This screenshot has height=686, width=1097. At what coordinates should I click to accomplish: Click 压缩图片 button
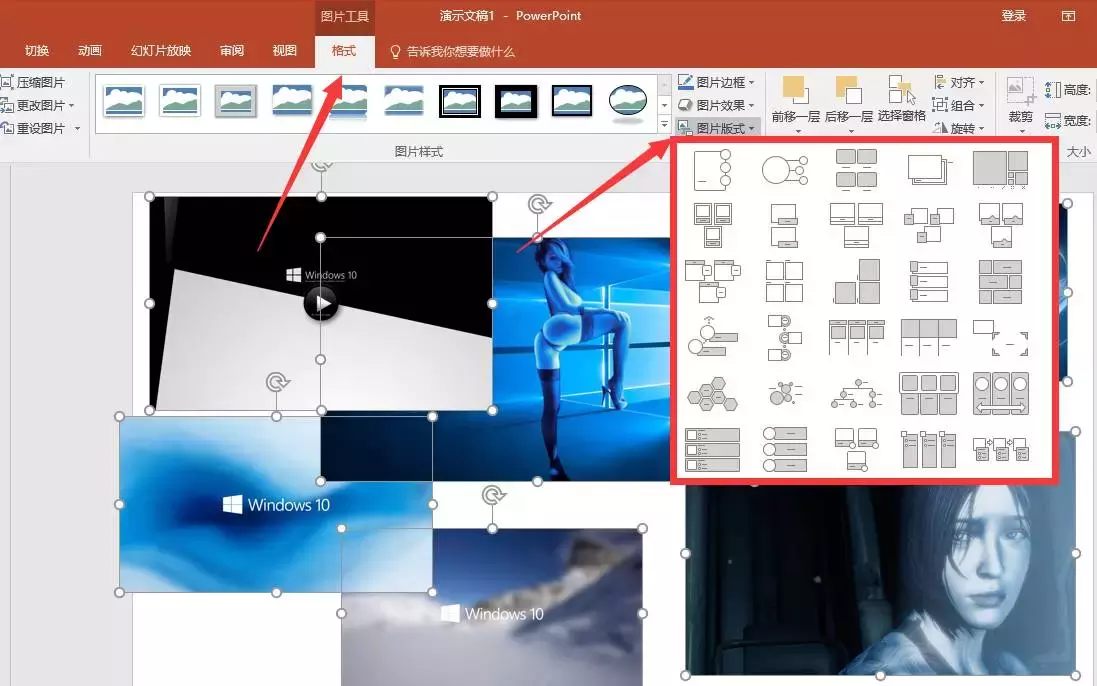33,83
